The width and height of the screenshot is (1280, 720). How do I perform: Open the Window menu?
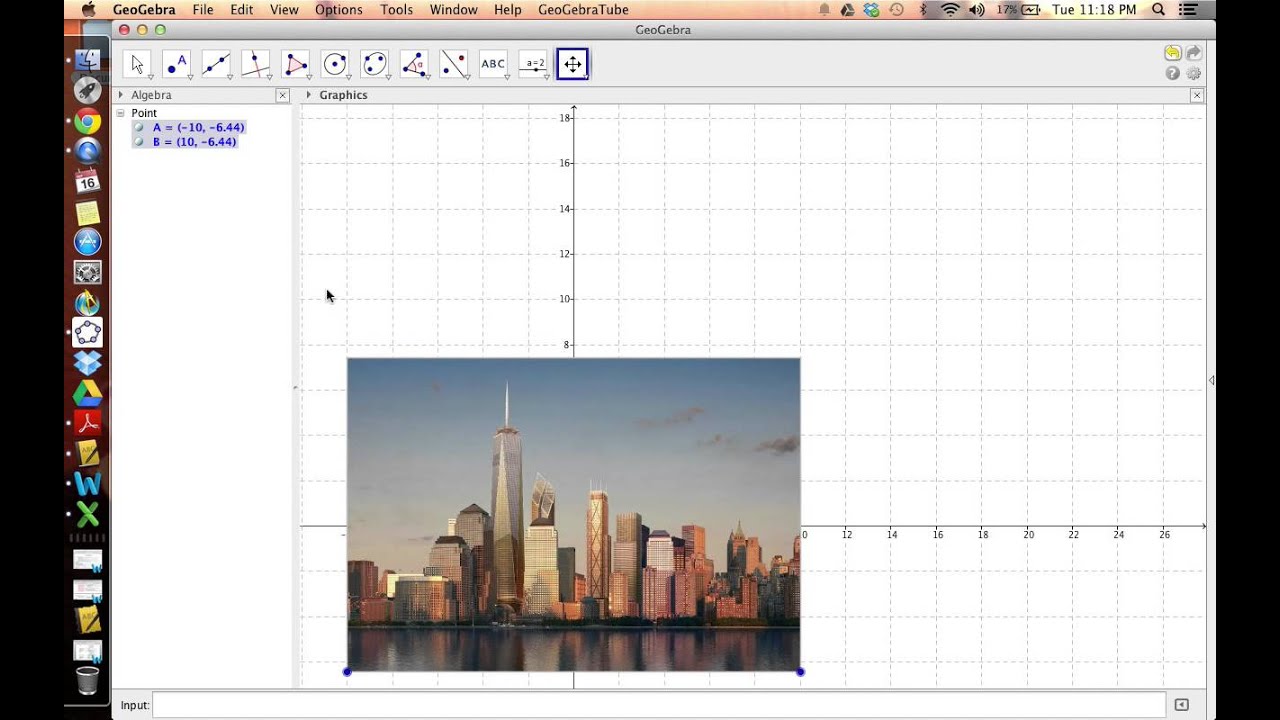453,9
